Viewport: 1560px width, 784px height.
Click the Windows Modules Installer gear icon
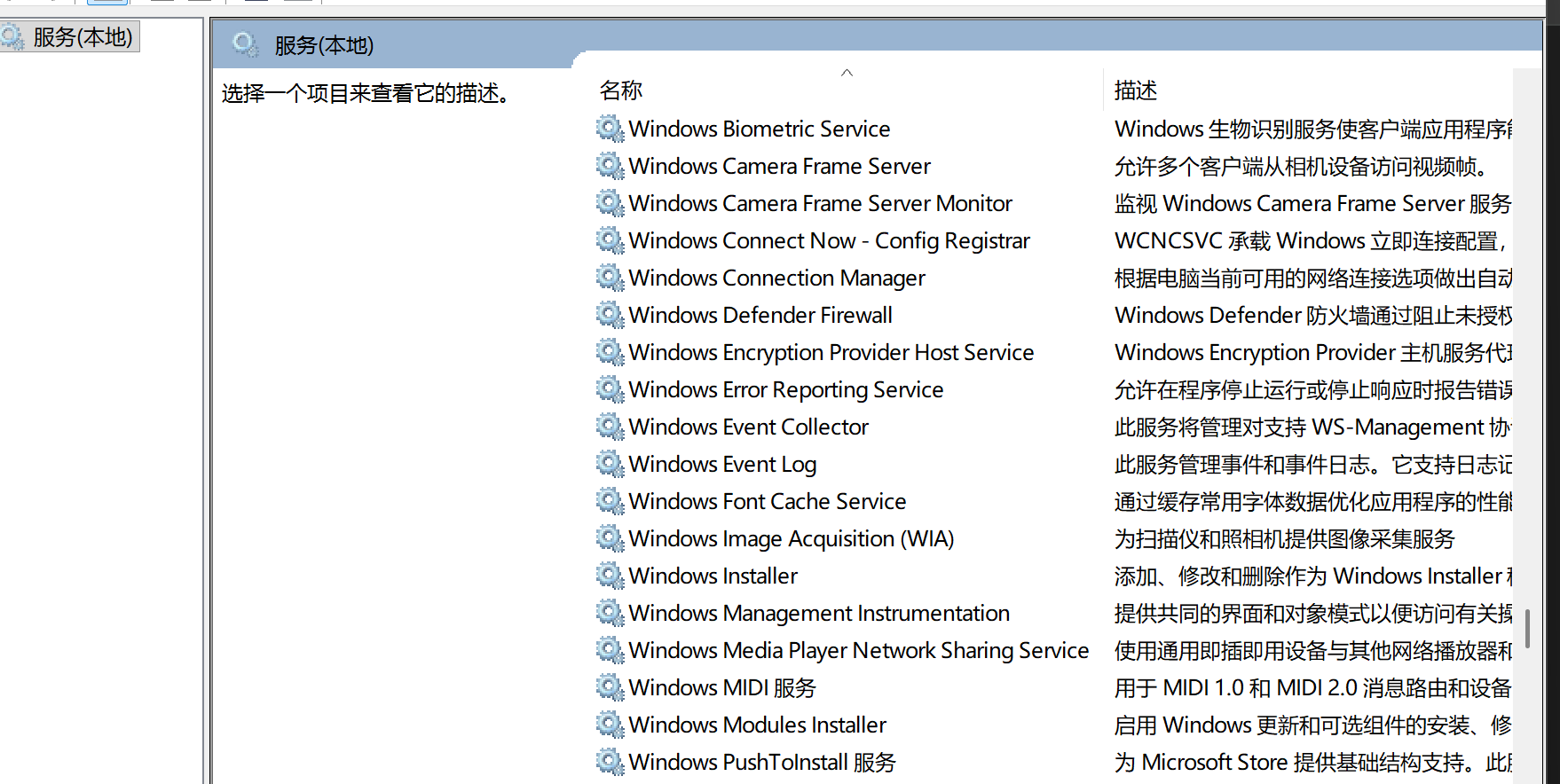610,725
